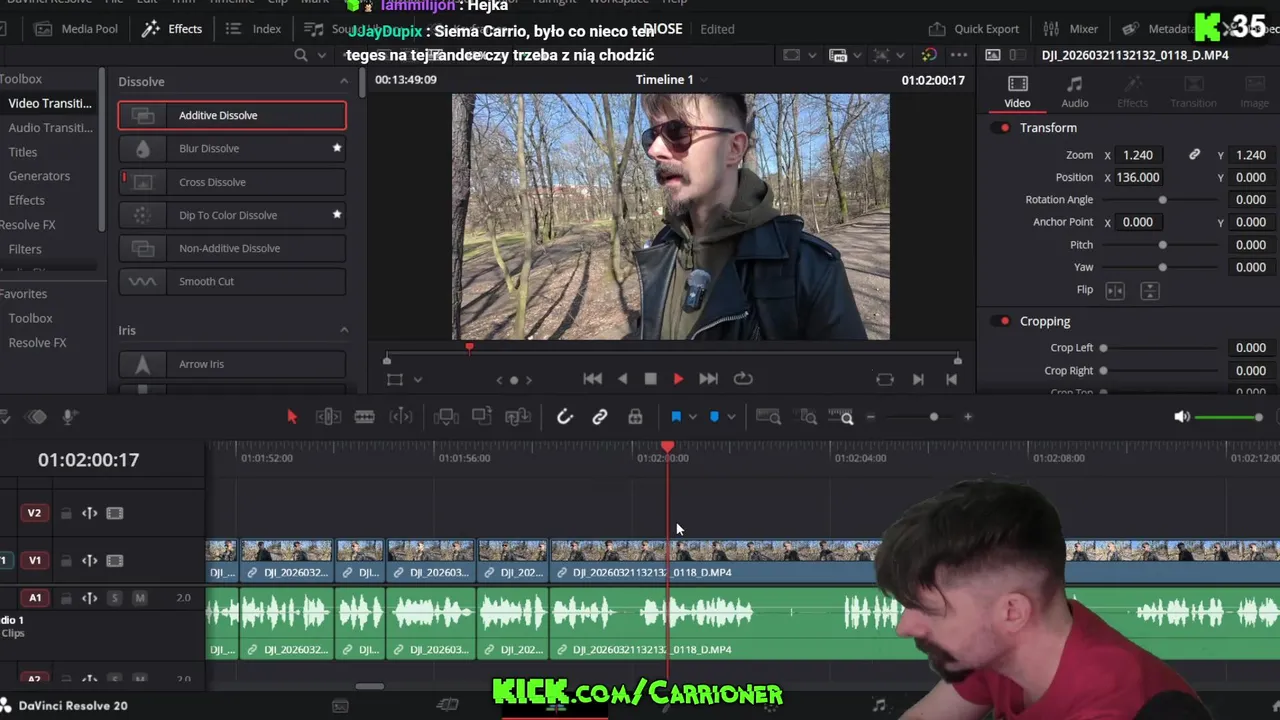Viewport: 1280px width, 720px height.
Task: Select Titles in the Toolbox list
Action: coord(23,152)
